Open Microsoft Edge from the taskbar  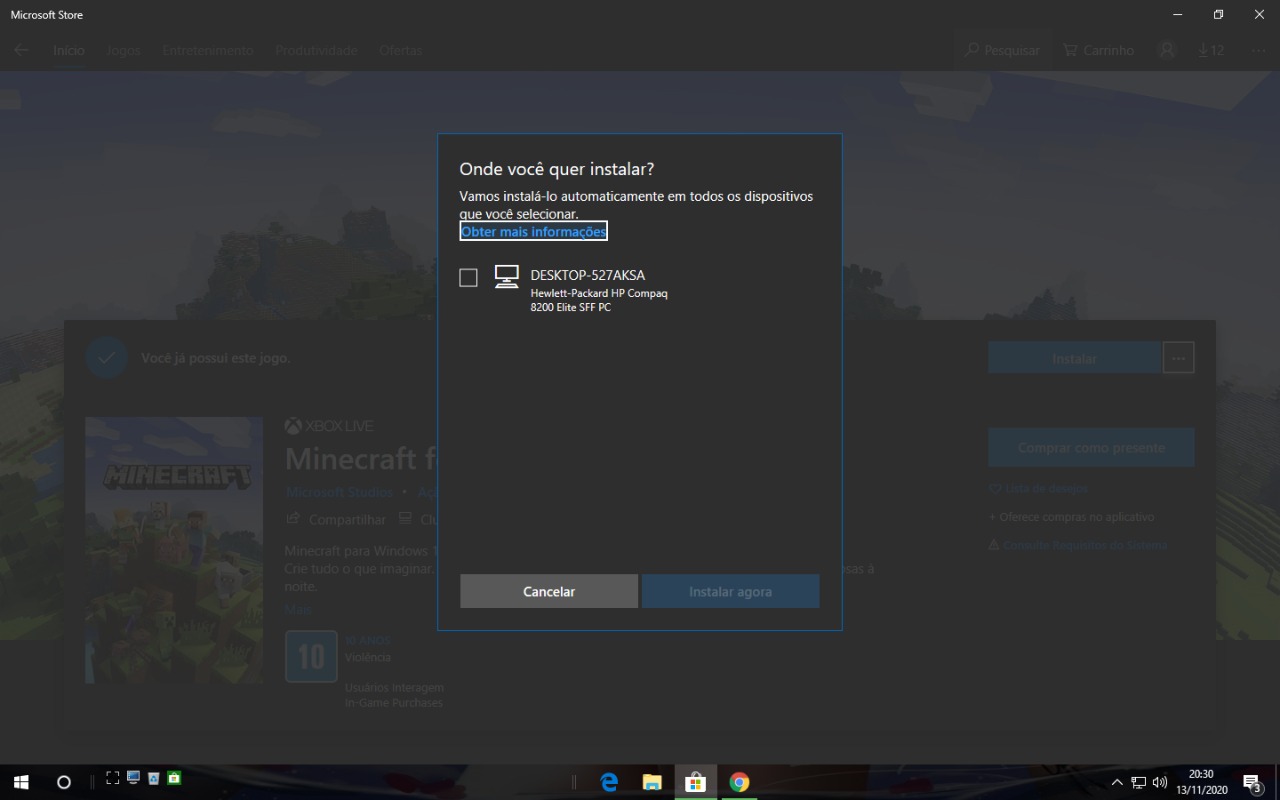609,782
